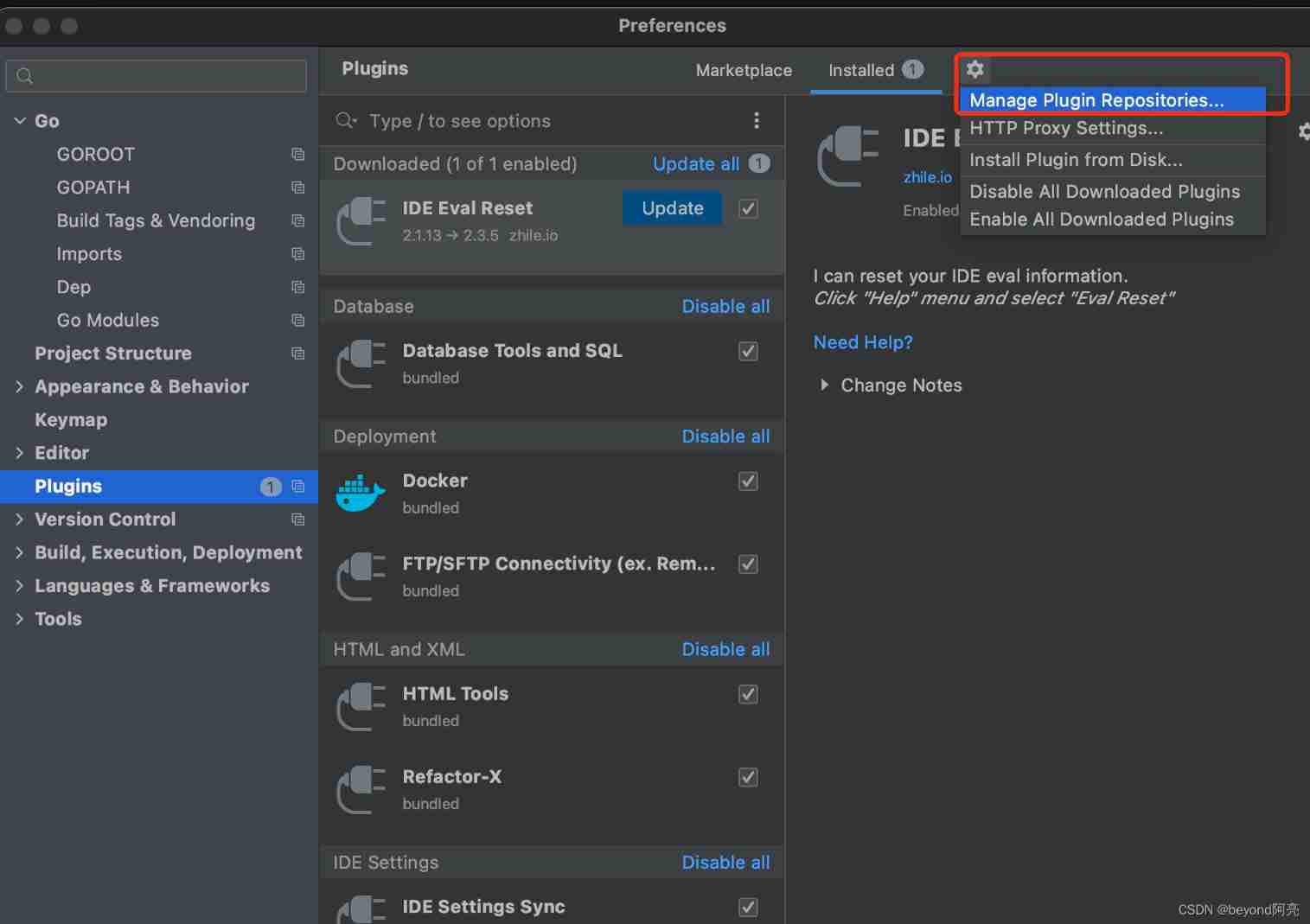Toggle the IDE Settings Sync checkbox

coord(748,907)
